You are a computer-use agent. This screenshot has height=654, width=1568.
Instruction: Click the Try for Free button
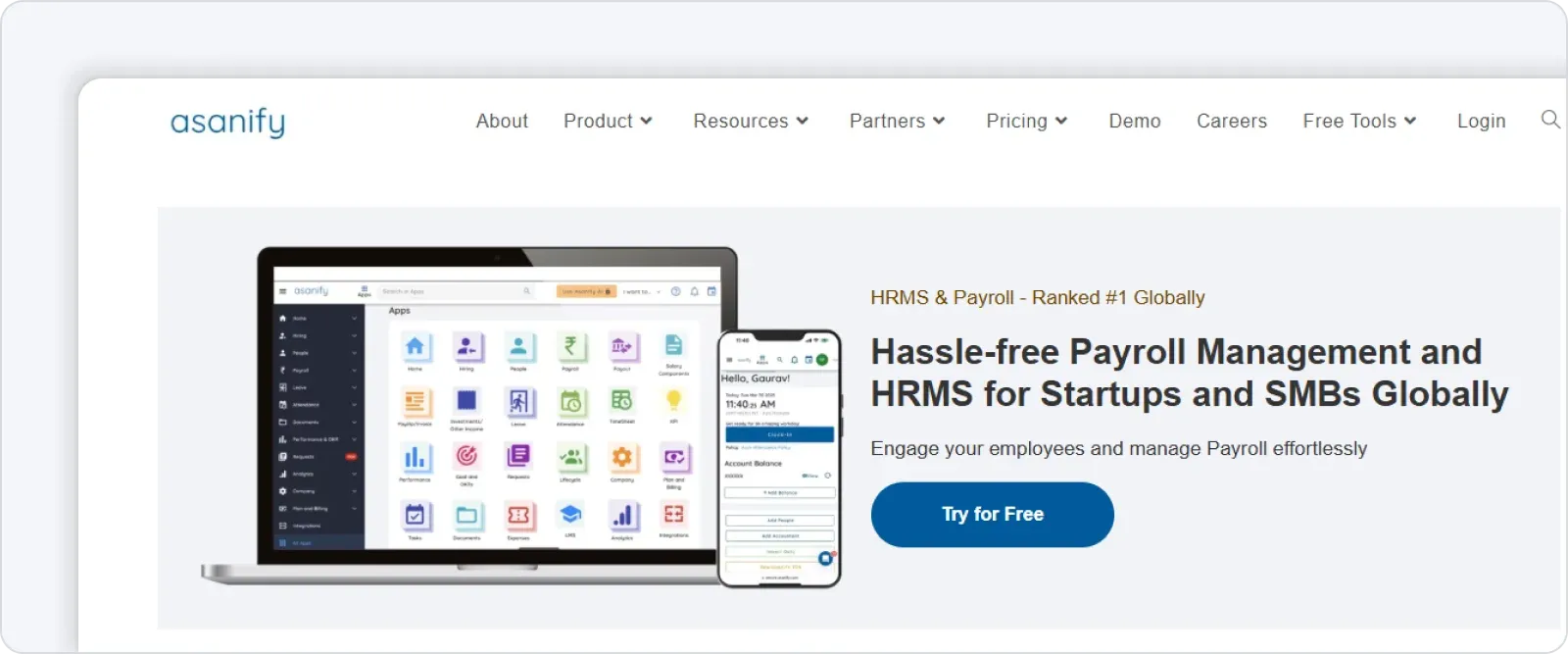pyautogui.click(x=992, y=514)
